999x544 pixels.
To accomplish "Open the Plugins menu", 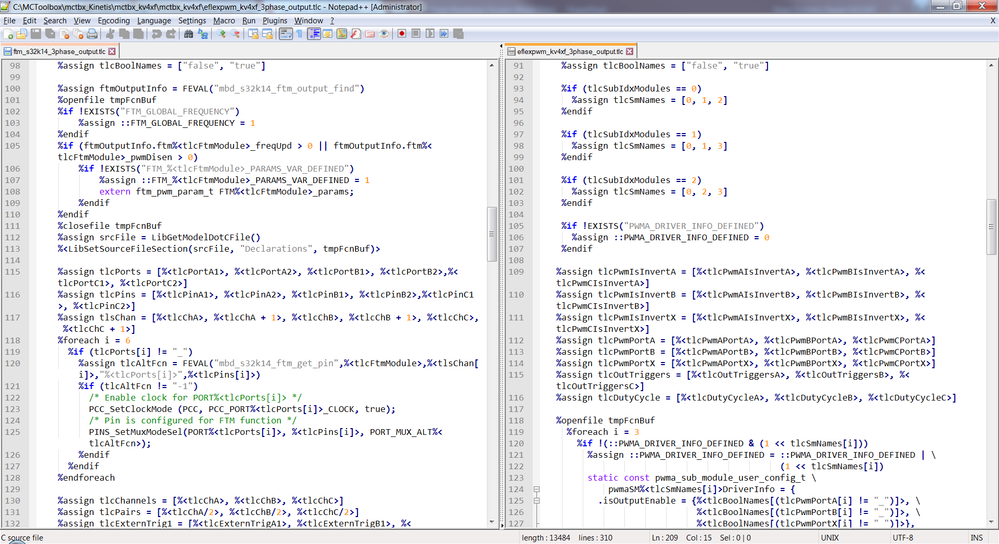I will pos(275,20).
